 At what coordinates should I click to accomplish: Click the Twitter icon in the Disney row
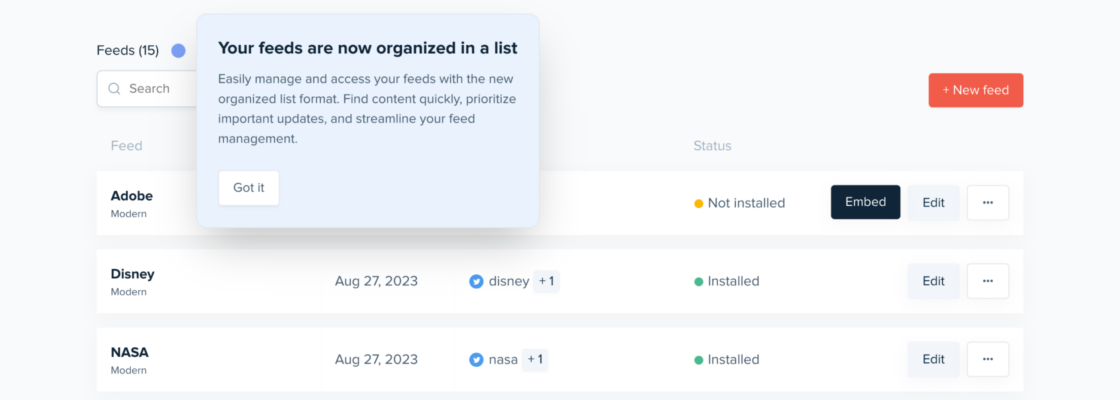coord(476,281)
